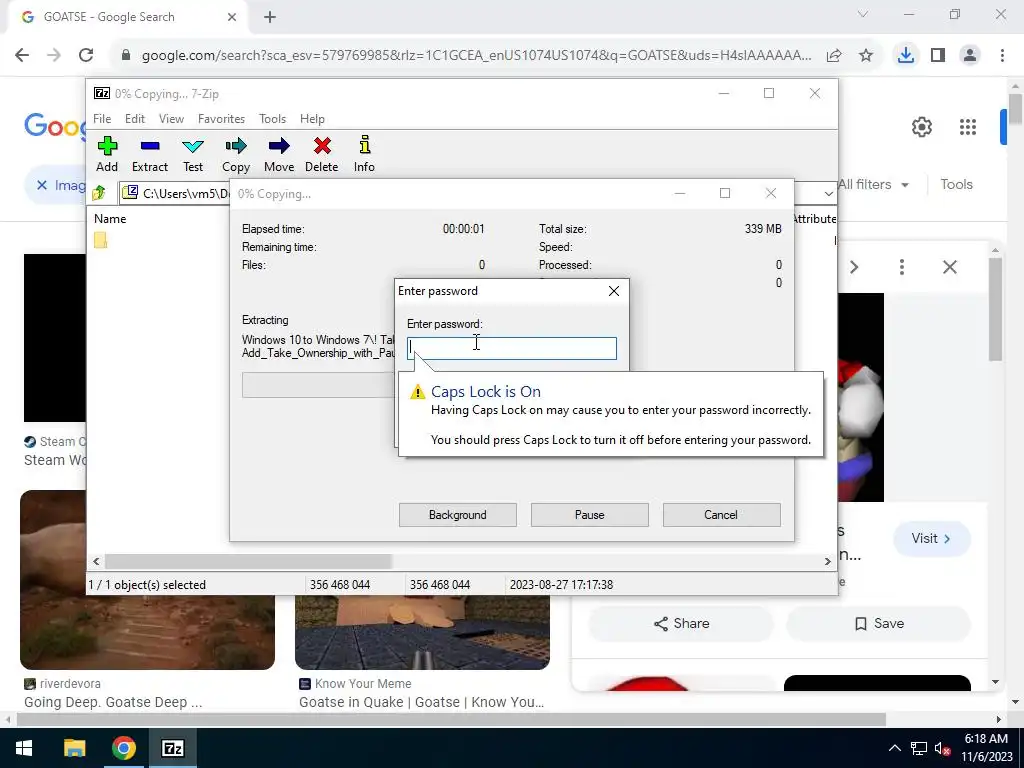Click the Background button in the copying dialog
Viewport: 1024px width, 768px height.
(x=458, y=515)
